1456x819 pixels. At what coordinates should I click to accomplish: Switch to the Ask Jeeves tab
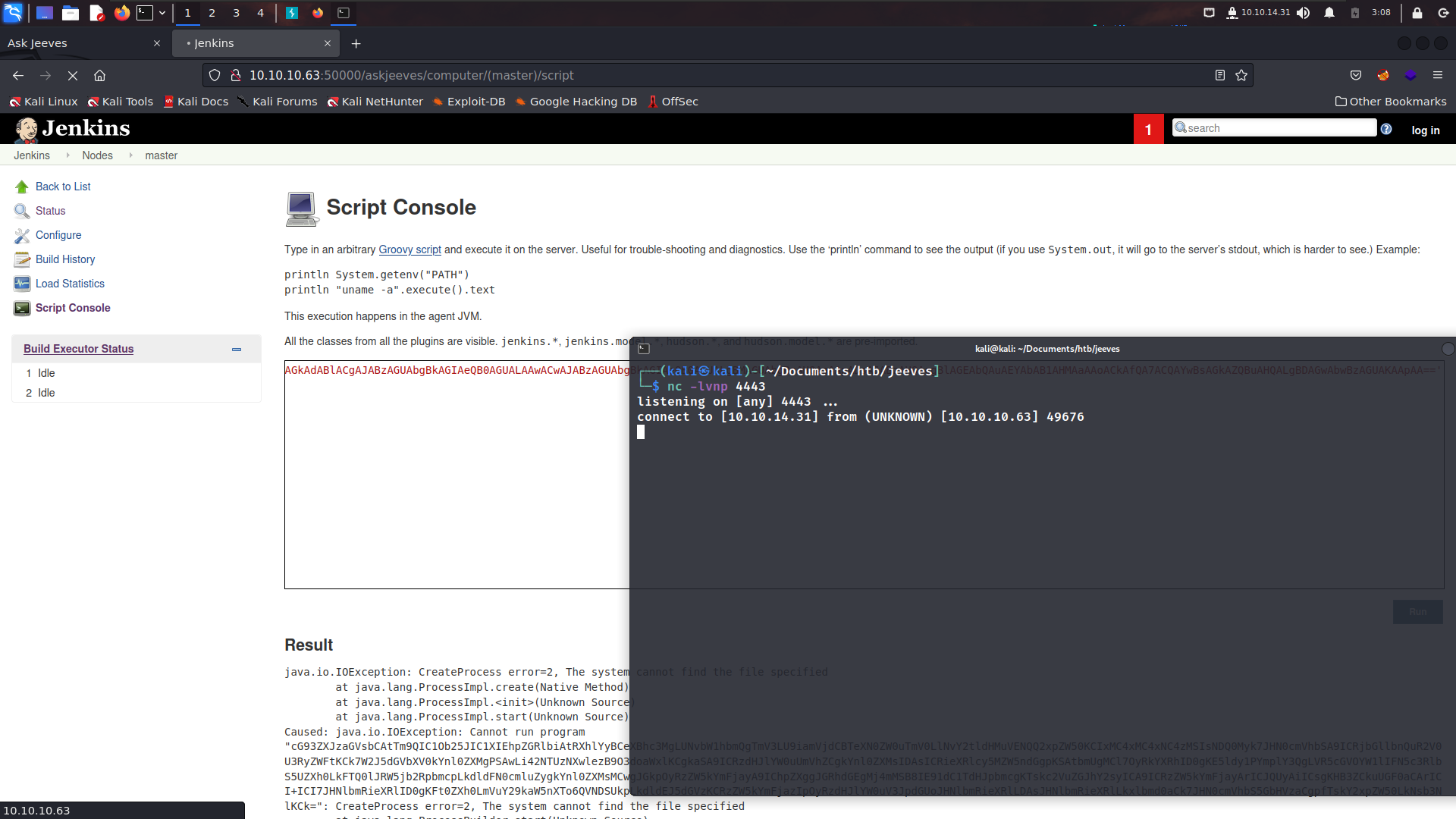pyautogui.click(x=83, y=43)
